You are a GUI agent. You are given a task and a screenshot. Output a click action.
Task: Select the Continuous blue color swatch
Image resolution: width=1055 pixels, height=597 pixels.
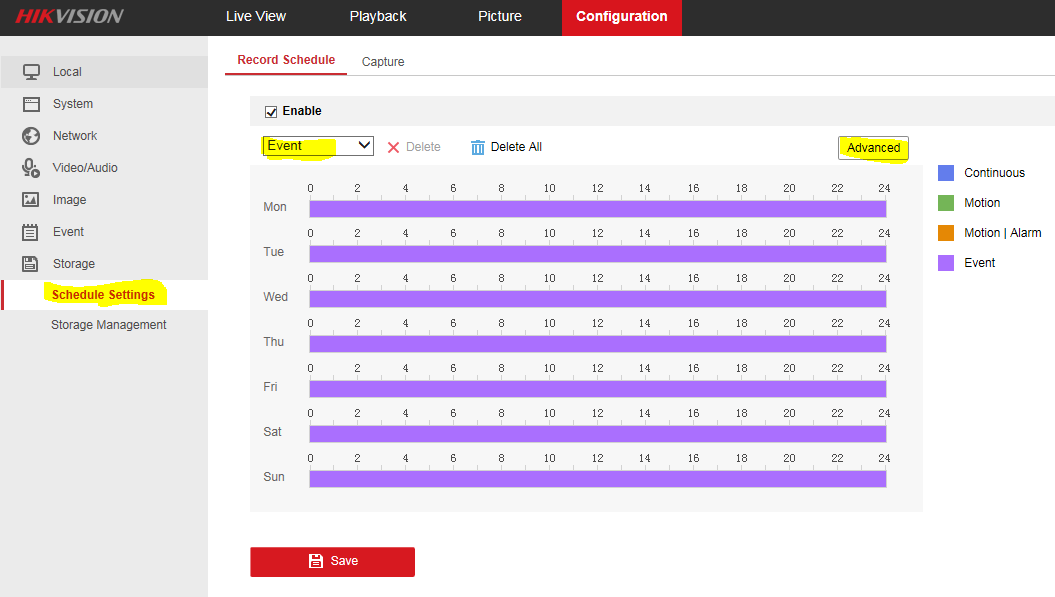946,173
